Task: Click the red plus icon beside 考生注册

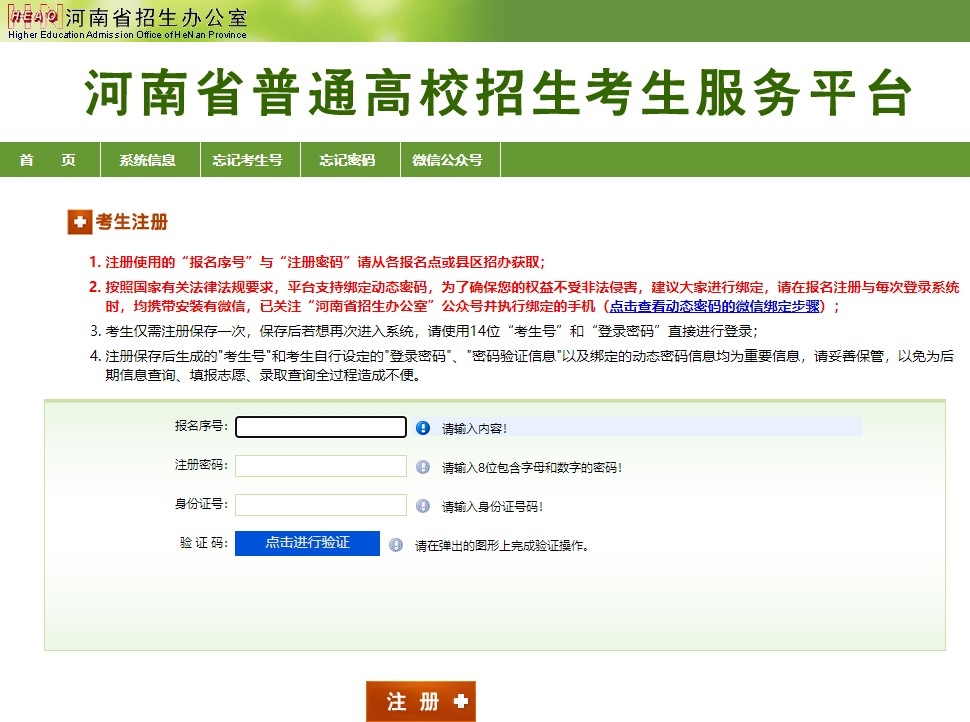Action: tap(79, 222)
